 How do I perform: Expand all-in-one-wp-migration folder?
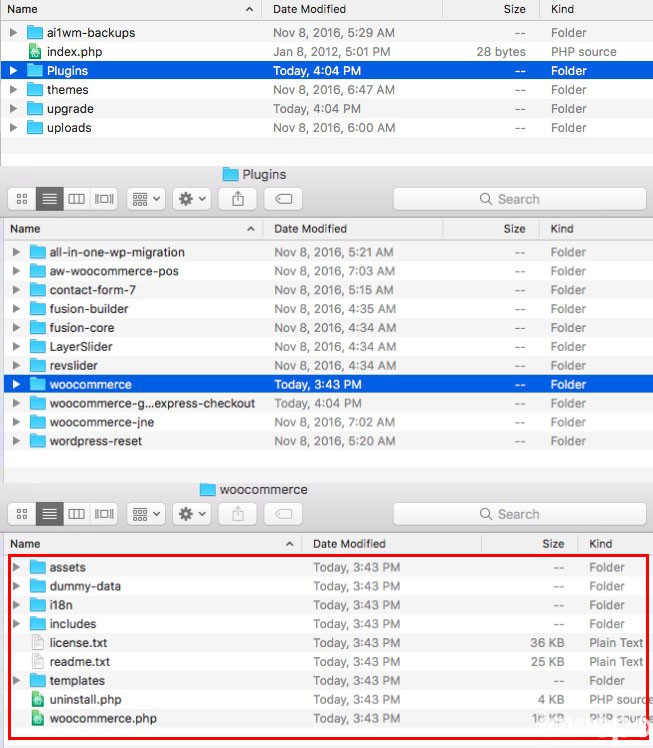16,252
